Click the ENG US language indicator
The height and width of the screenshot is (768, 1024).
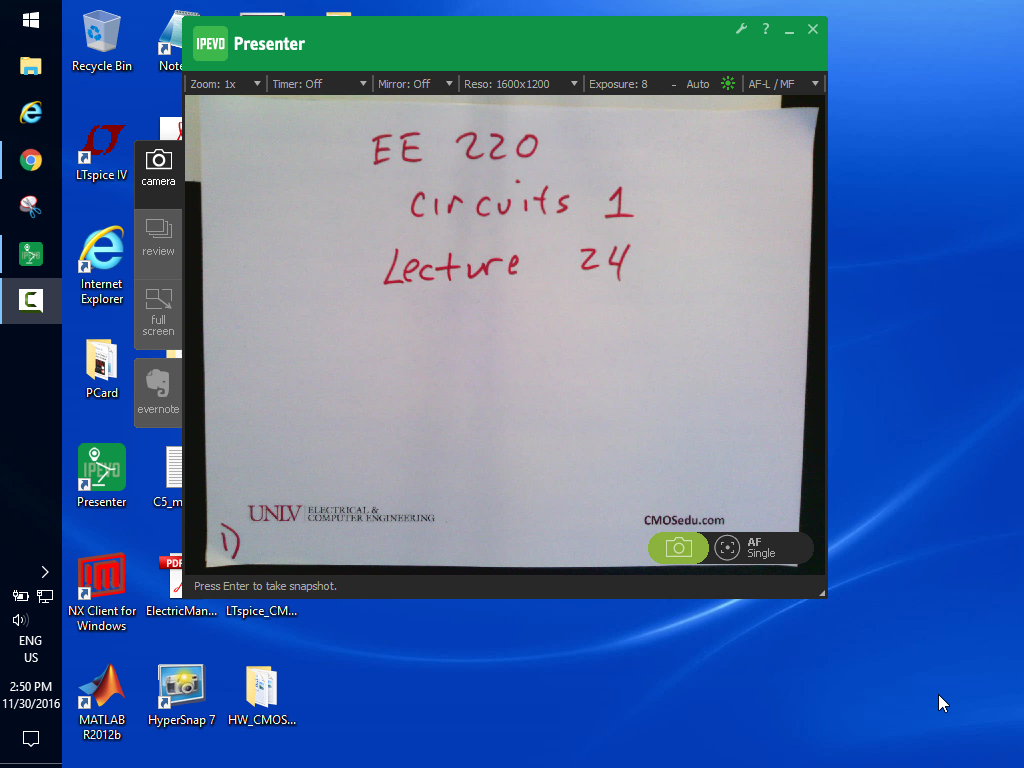click(31, 649)
